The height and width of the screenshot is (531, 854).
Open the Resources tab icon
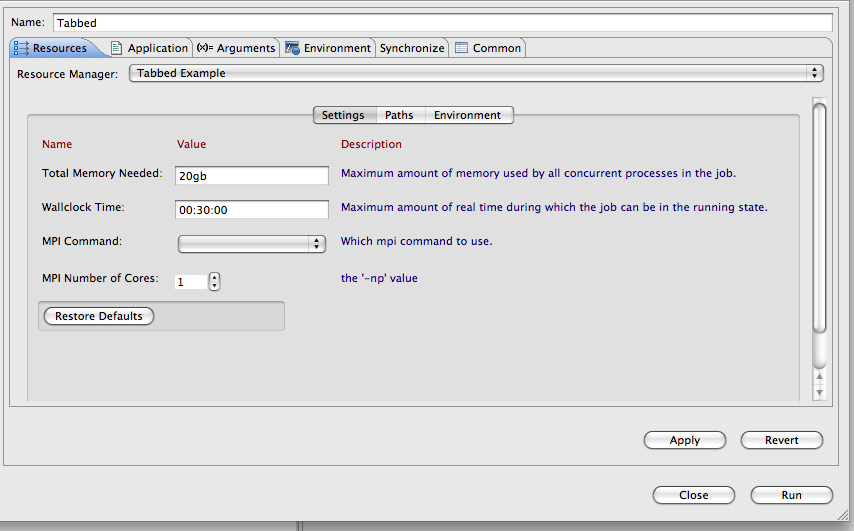(21, 48)
